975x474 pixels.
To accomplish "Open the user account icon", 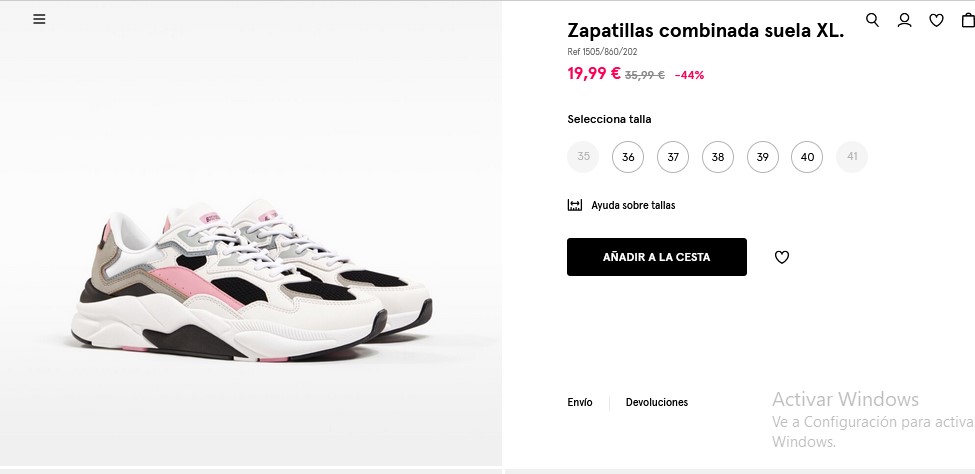I will (904, 19).
